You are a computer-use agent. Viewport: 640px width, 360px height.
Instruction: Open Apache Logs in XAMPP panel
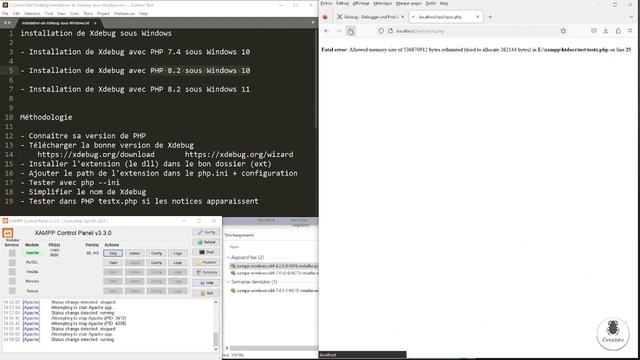[178, 253]
